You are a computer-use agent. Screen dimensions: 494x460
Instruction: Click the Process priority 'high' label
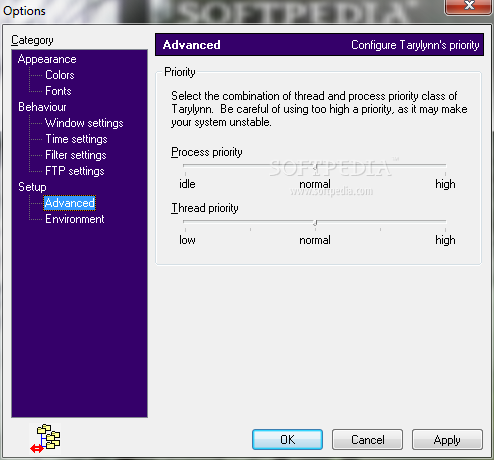(x=445, y=184)
